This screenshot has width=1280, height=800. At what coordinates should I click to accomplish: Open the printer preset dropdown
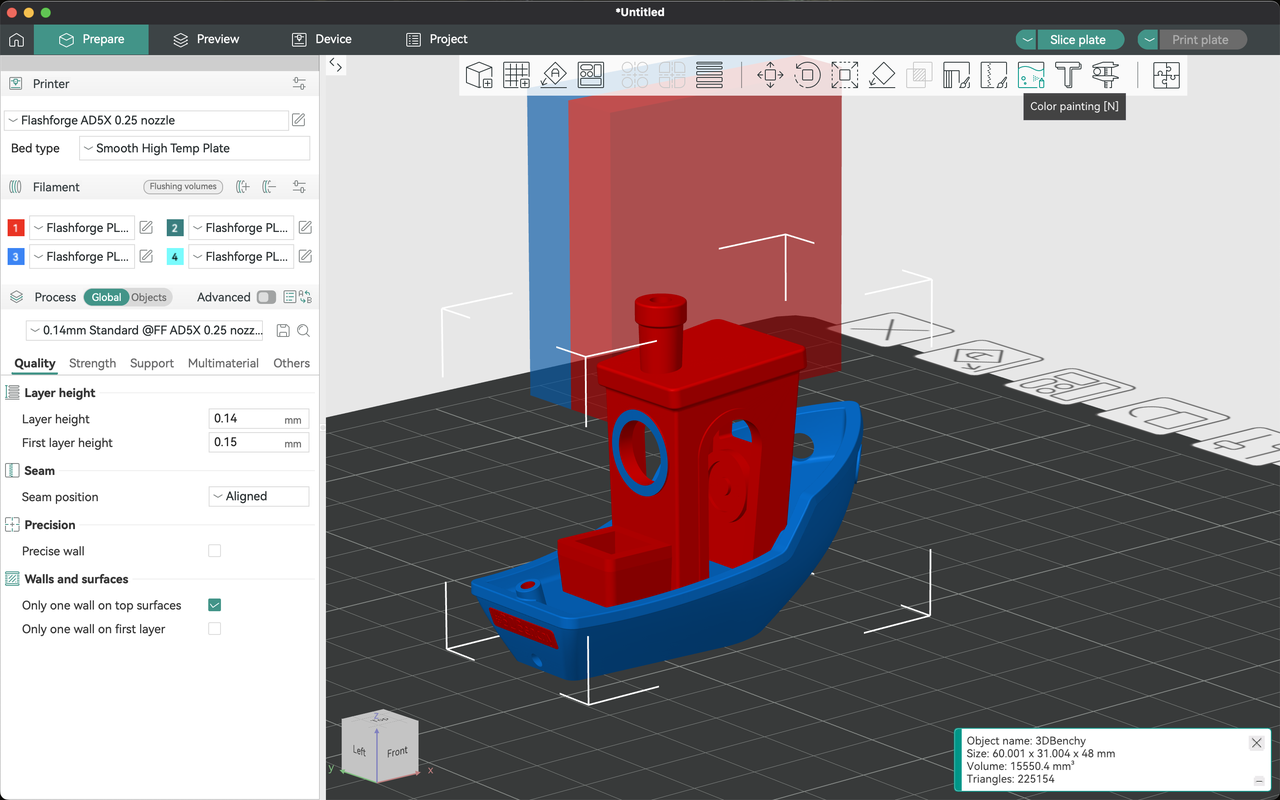[147, 120]
